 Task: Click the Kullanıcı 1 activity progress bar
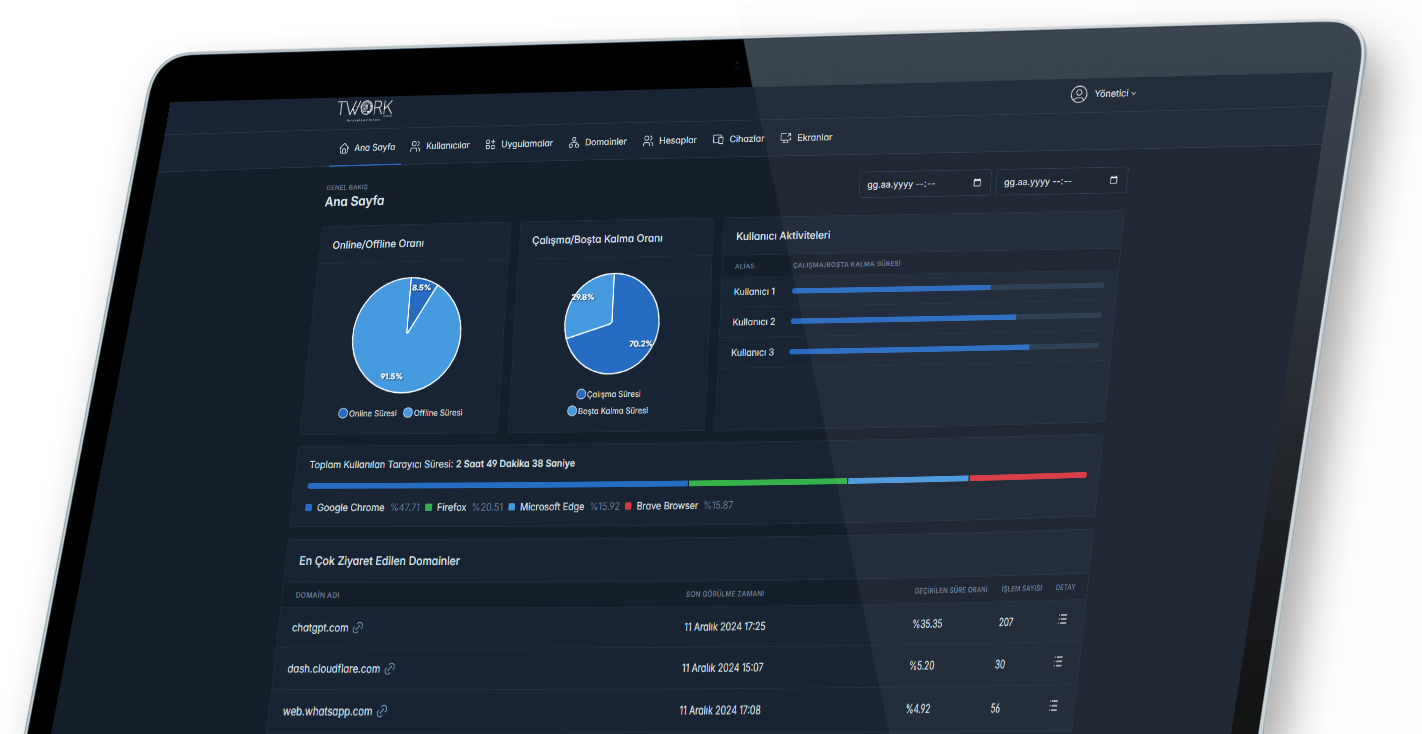click(x=947, y=288)
